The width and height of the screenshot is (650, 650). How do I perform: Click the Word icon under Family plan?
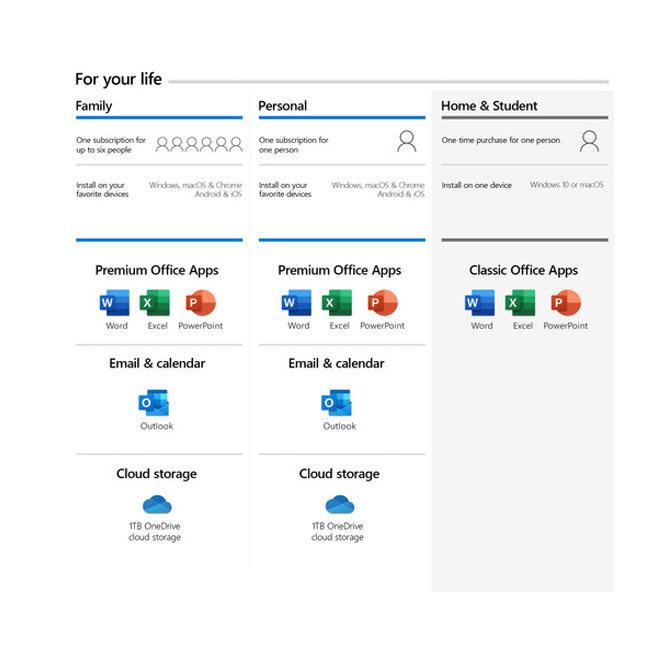coord(114,303)
